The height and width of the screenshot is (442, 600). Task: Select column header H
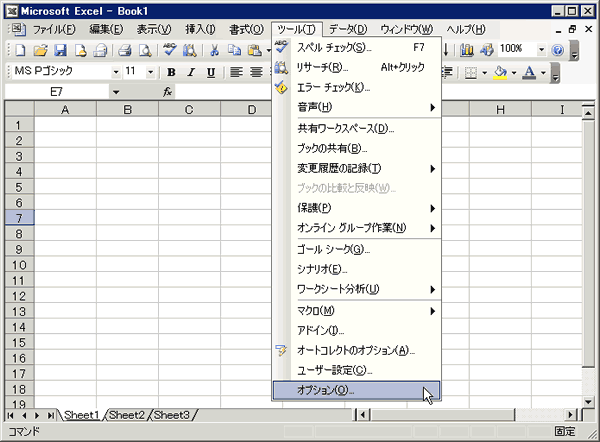click(x=500, y=109)
